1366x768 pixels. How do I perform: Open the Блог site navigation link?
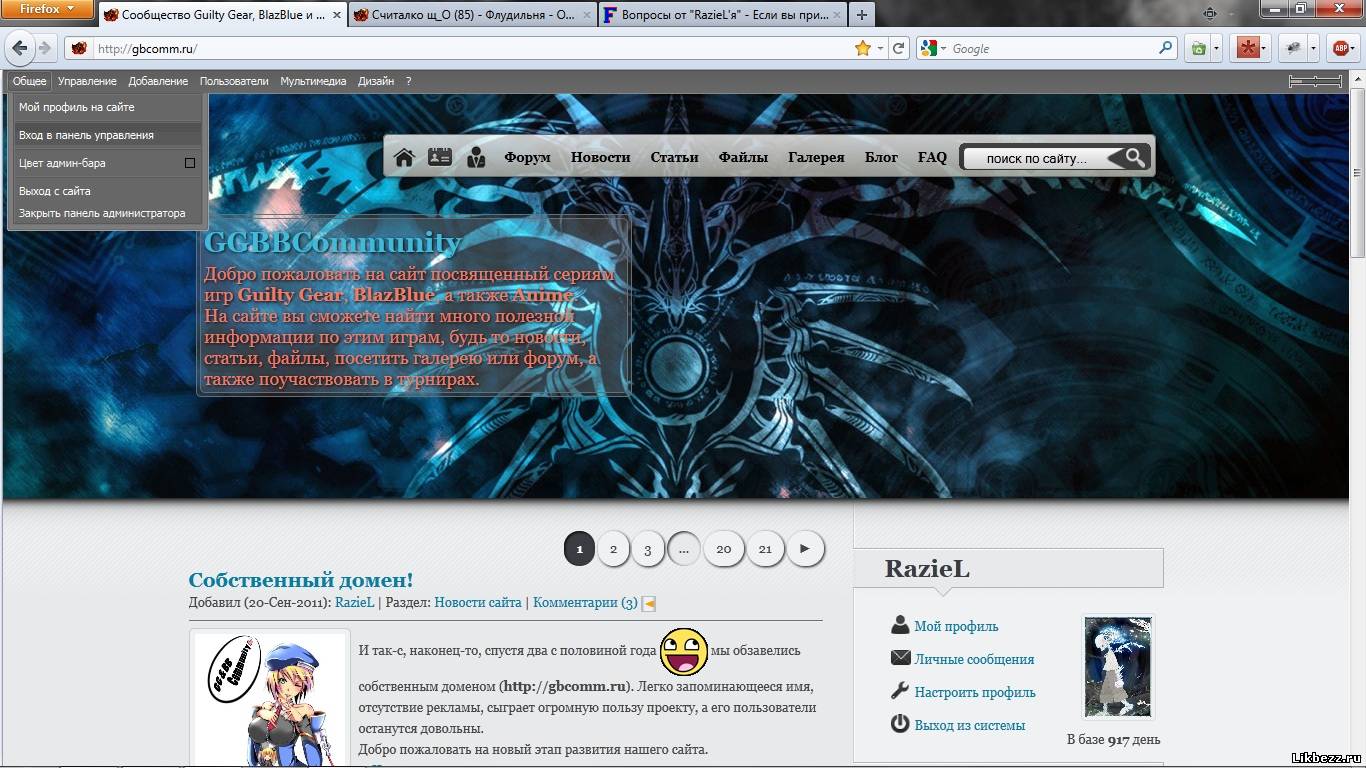881,157
